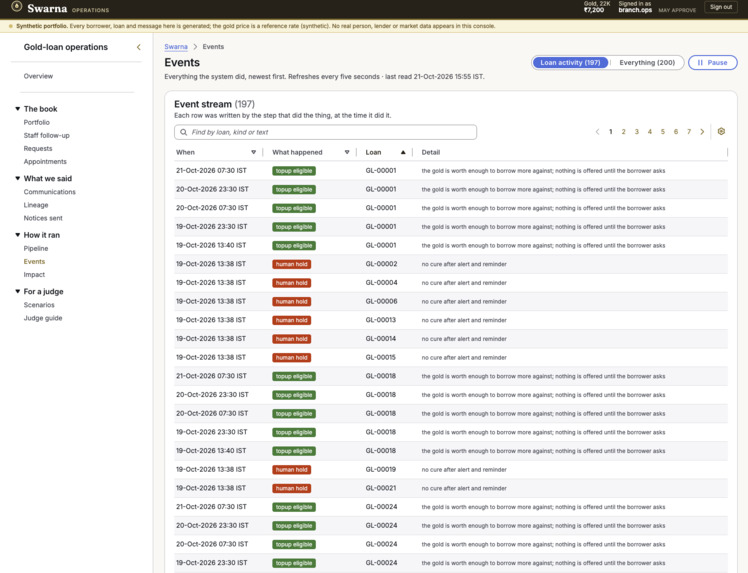
Task: Open Requests page
Action: click(x=38, y=148)
